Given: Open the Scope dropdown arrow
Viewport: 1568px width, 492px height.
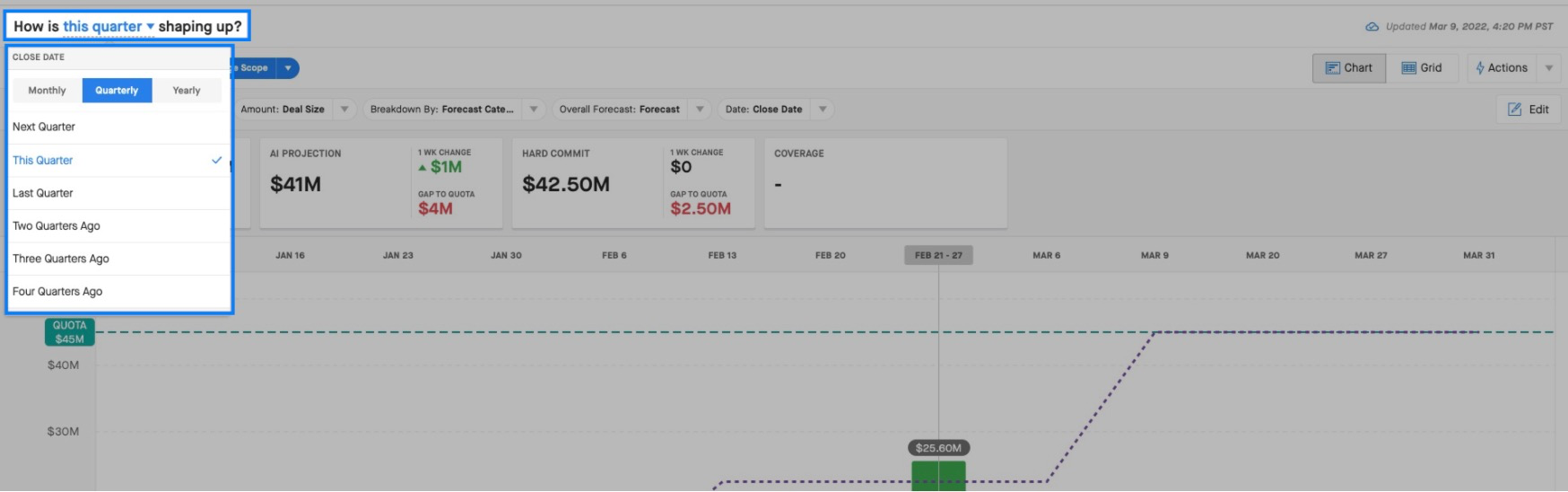Looking at the screenshot, I should (x=288, y=68).
